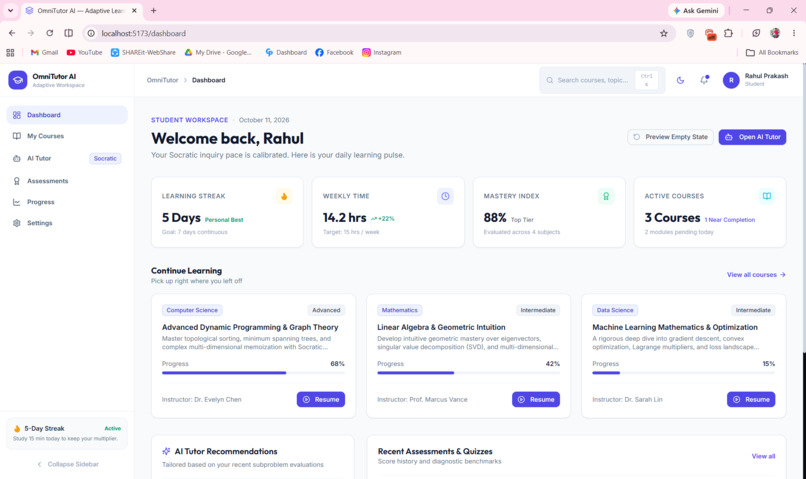
Task: Click the OmniTutor AI graduation cap logo
Action: pos(17,80)
